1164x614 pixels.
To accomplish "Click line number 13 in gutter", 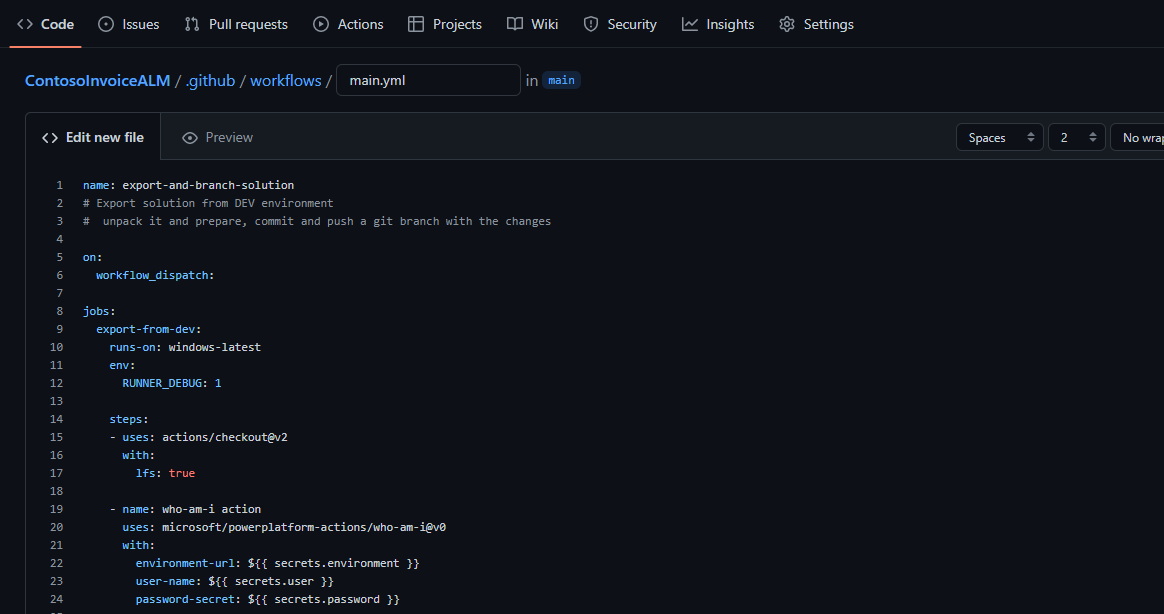I will 56,401.
